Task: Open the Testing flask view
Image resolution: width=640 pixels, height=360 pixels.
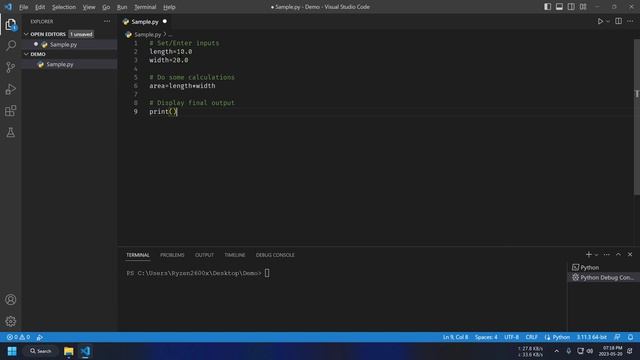Action: (11, 132)
